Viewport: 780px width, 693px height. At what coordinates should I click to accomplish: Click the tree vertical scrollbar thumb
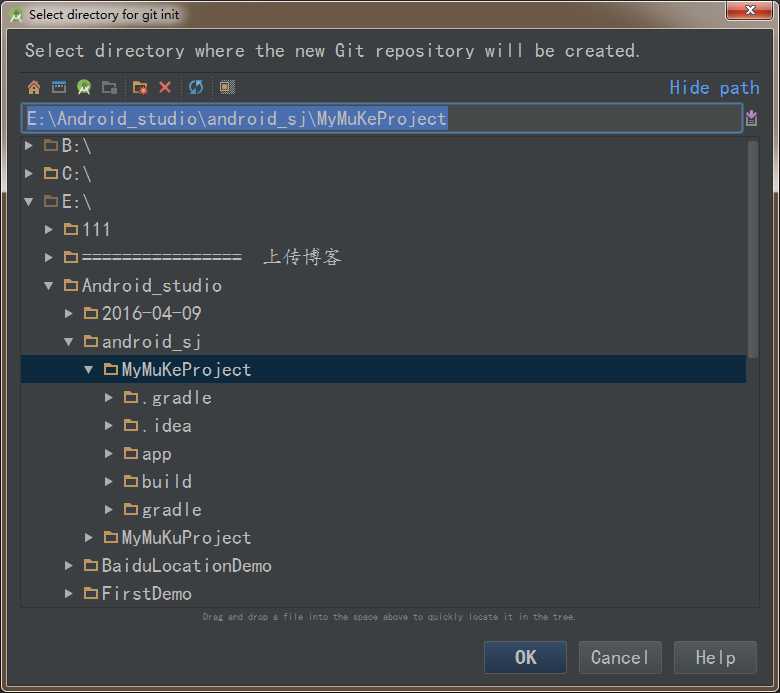[x=753, y=249]
